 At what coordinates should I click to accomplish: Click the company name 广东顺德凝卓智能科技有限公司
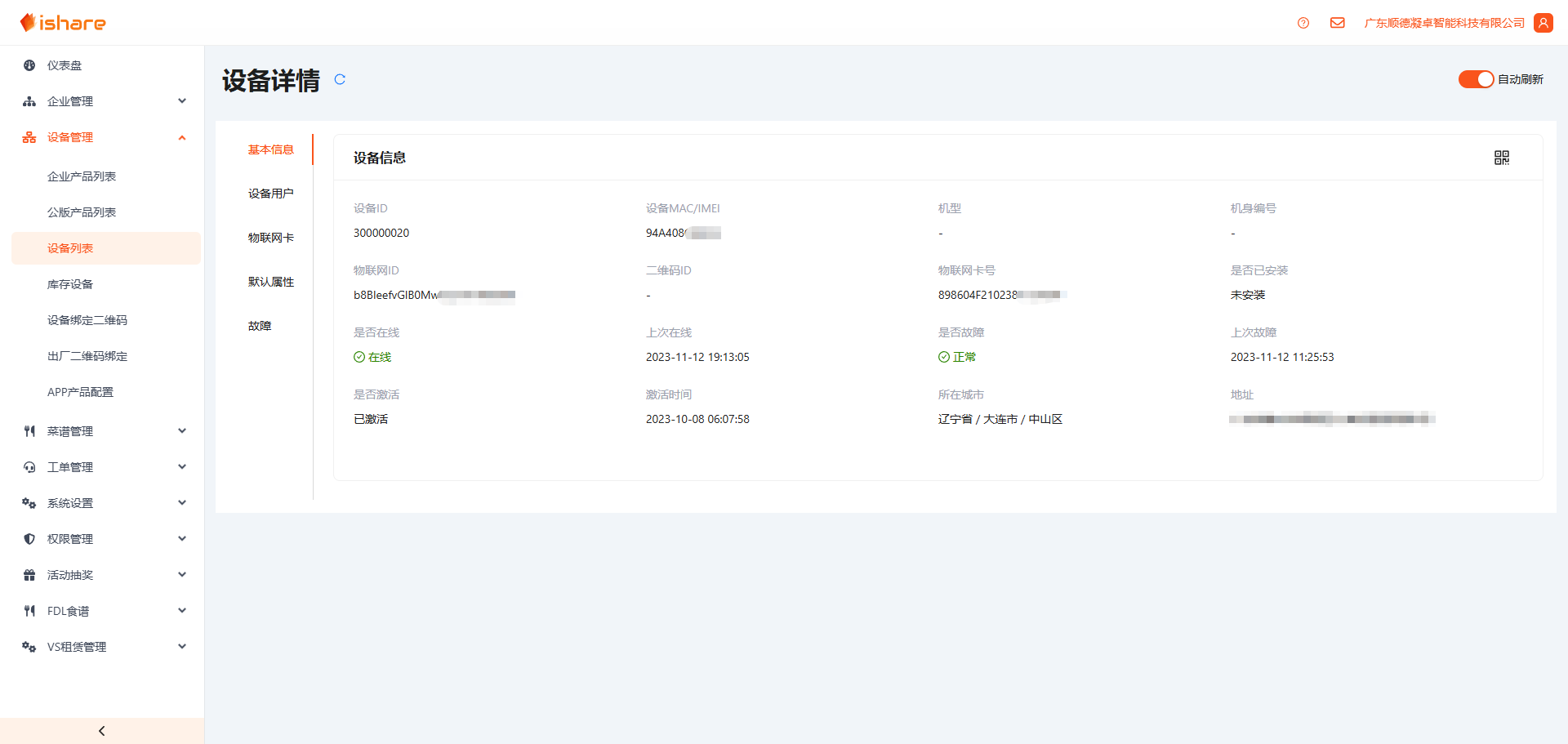(x=1444, y=23)
